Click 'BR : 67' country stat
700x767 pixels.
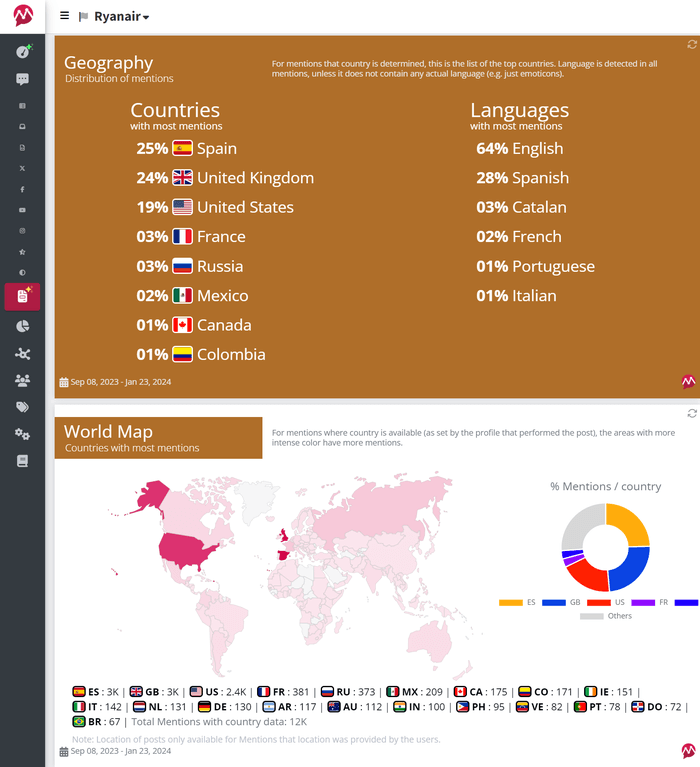click(x=96, y=722)
